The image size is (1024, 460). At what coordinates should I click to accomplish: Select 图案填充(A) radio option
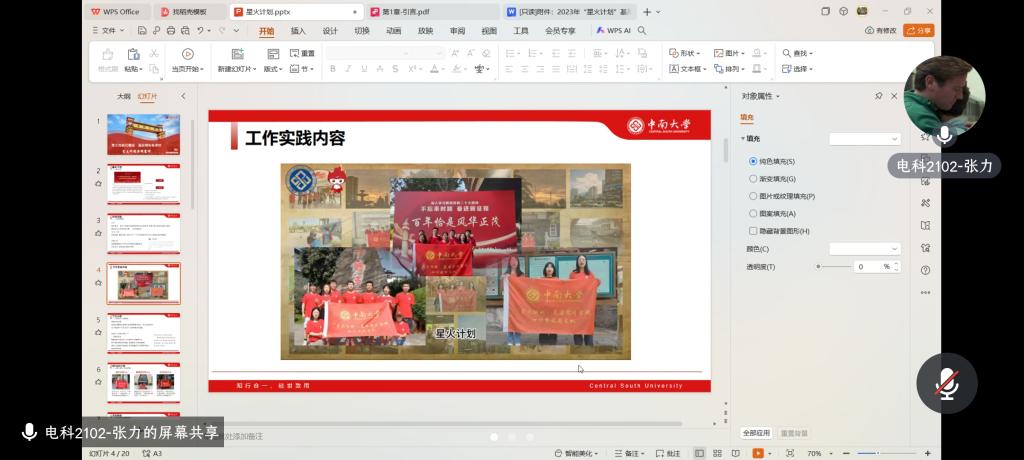[753, 214]
